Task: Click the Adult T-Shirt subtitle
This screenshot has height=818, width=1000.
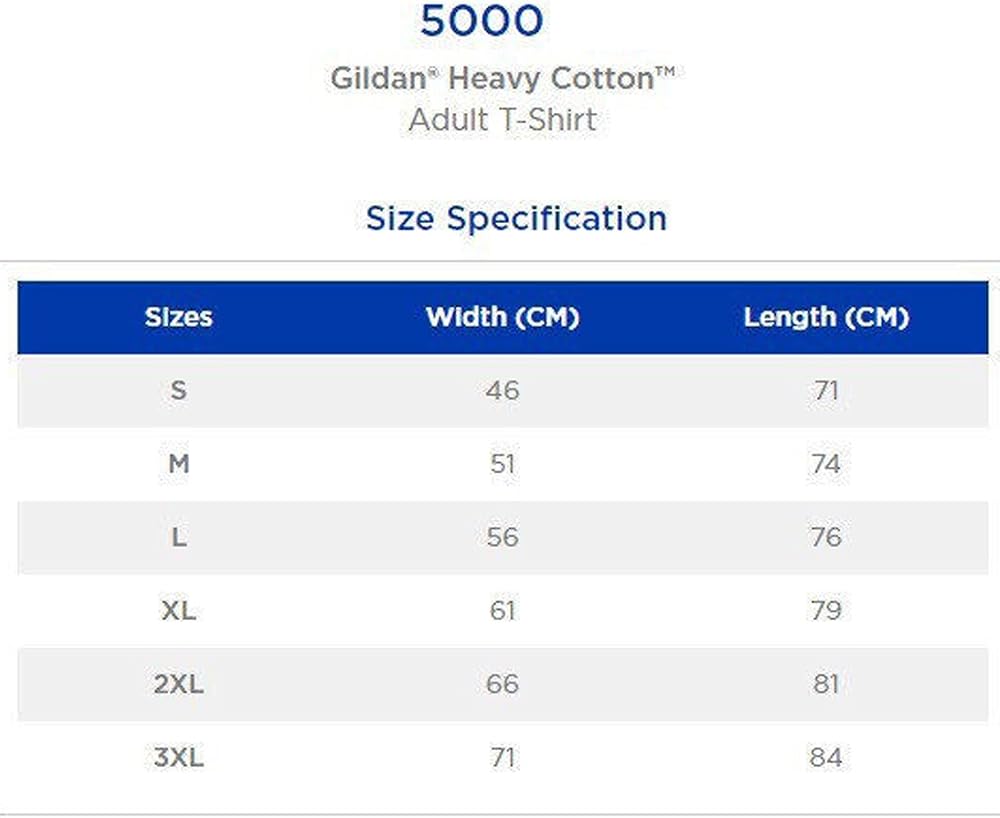Action: click(x=503, y=120)
